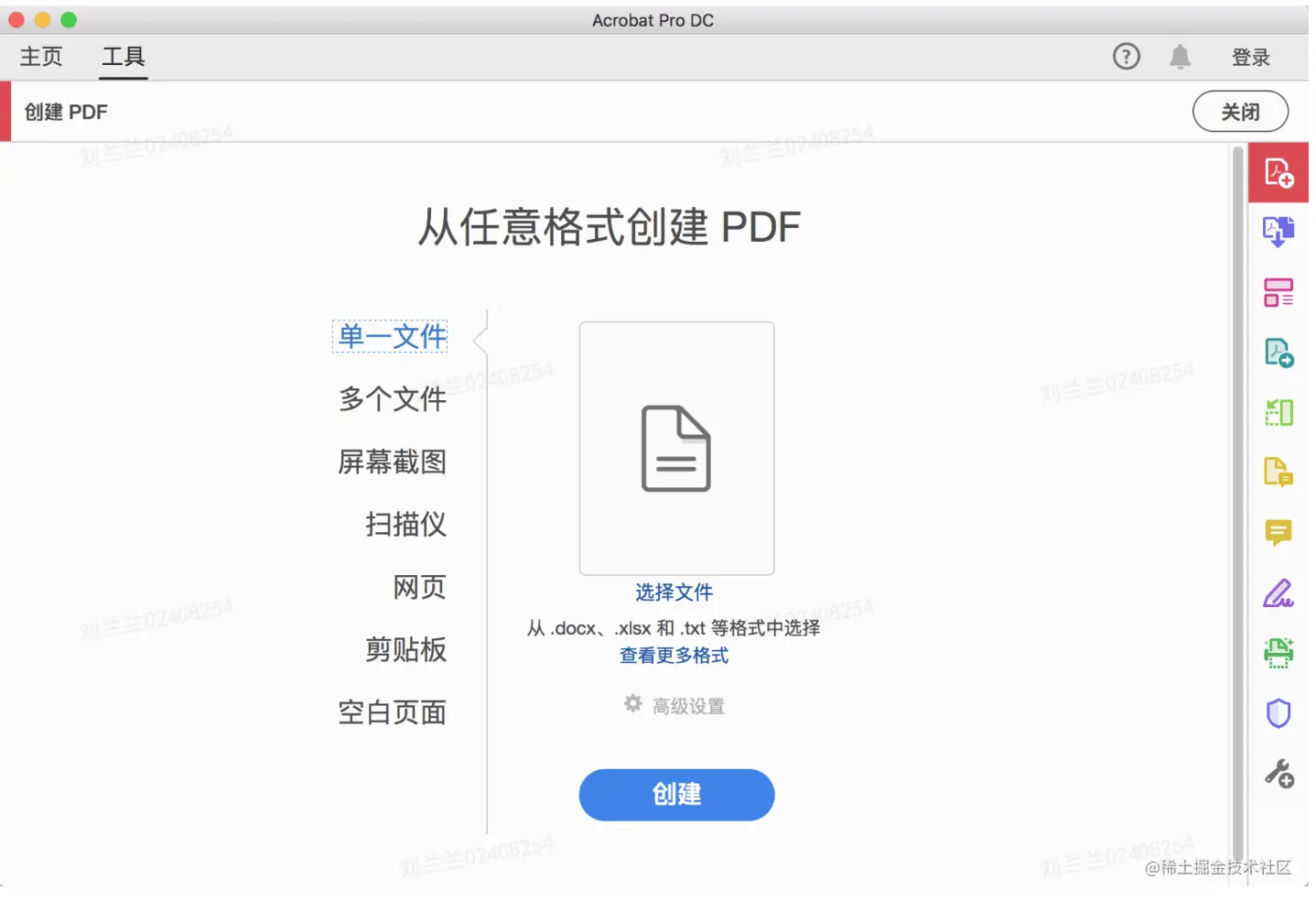Click the gear icon beside 高级设置
The height and width of the screenshot is (901, 1316).
point(632,703)
